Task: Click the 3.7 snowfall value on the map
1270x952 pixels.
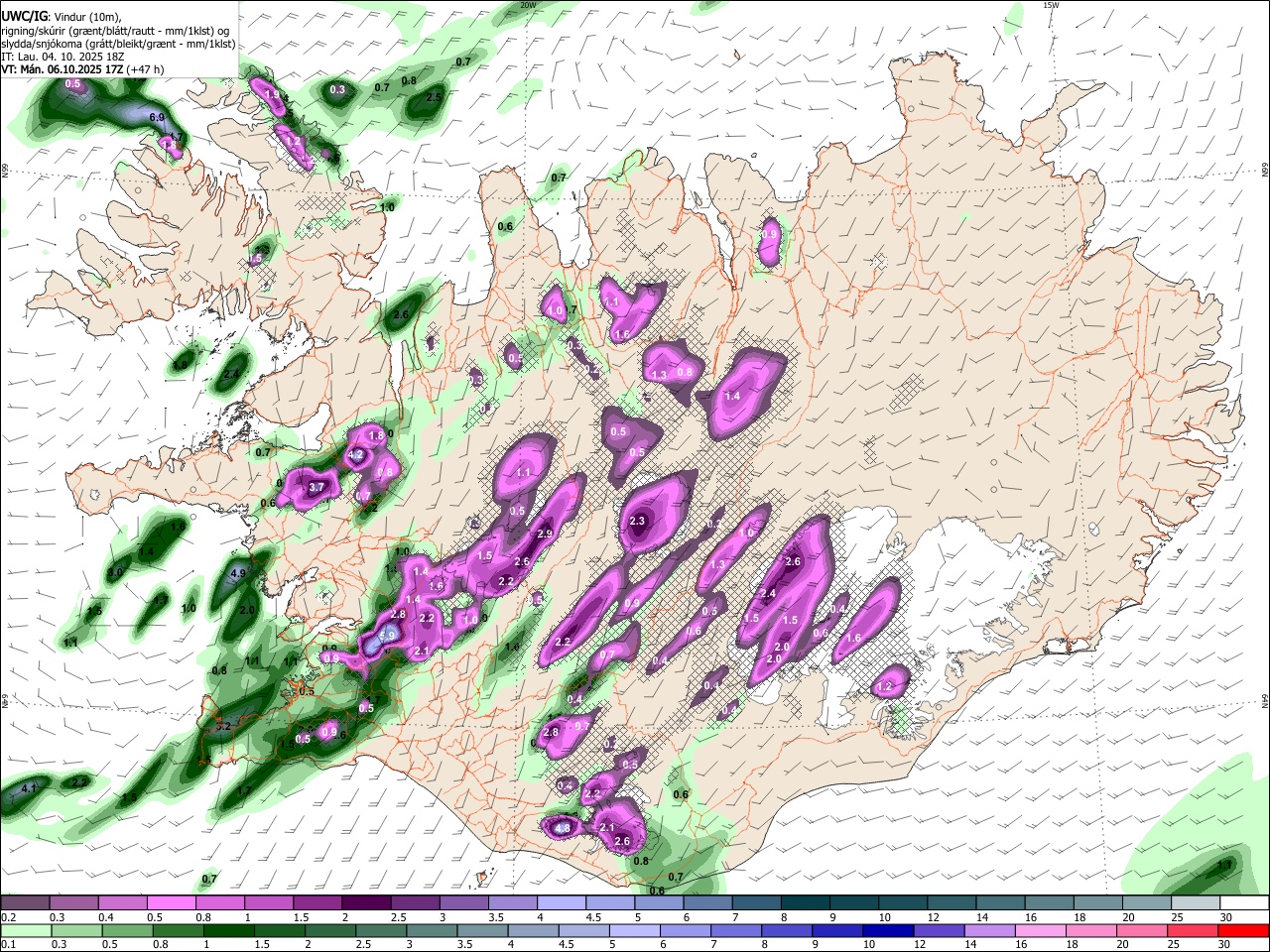Action: [317, 488]
